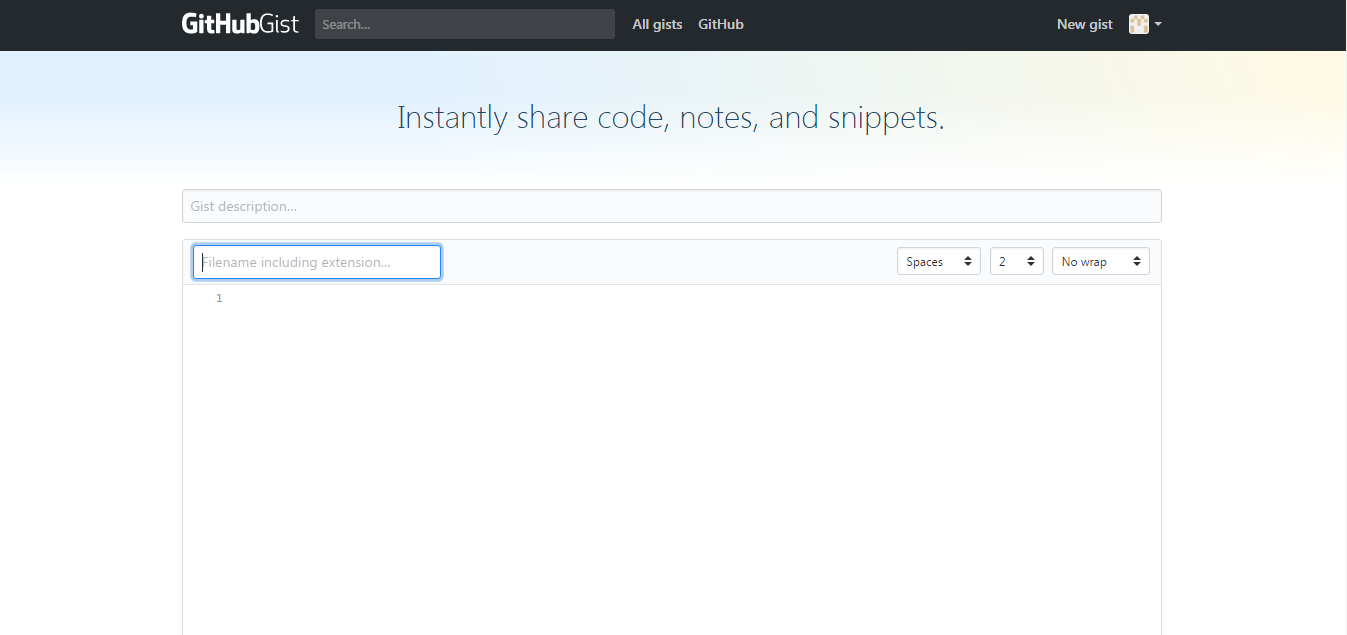Select the All gists menu item

(x=657, y=24)
